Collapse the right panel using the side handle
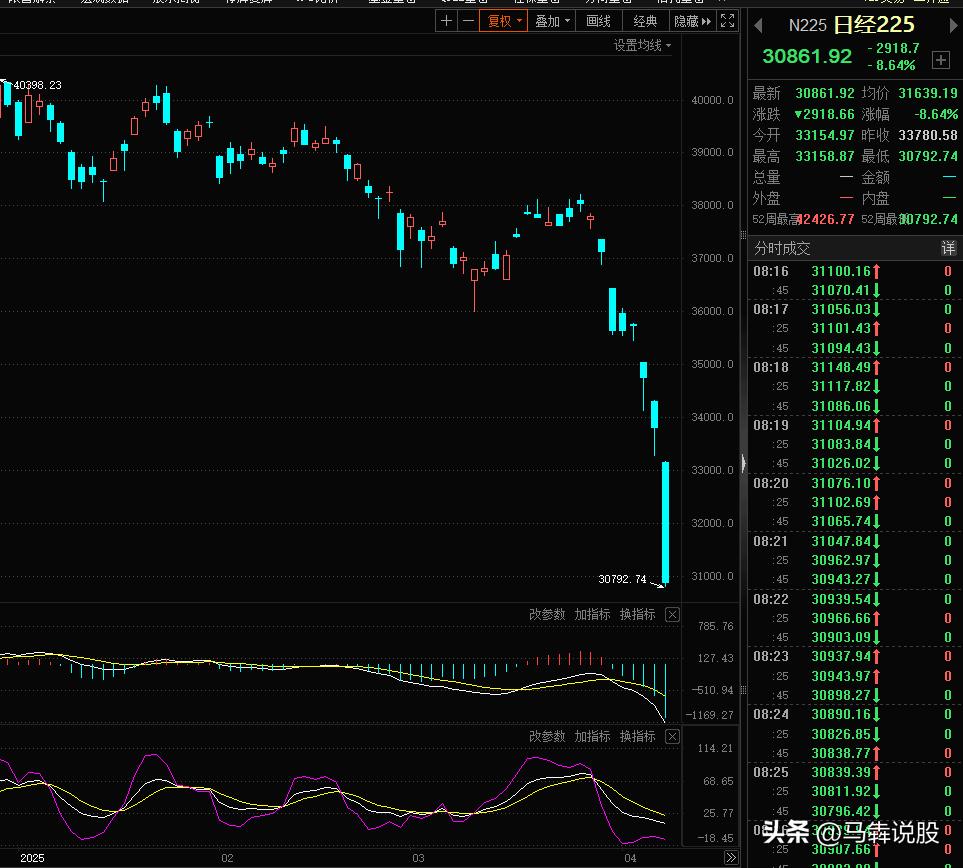963x868 pixels. point(744,463)
